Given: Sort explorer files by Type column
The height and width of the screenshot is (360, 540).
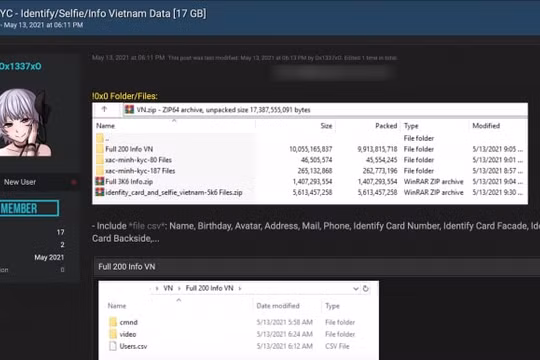Looking at the screenshot, I should [332, 306].
